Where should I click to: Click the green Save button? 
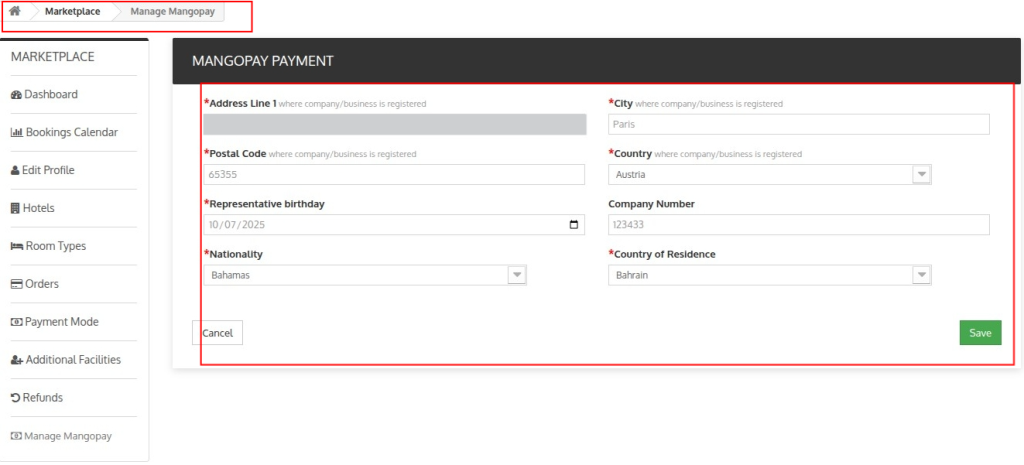[980, 333]
